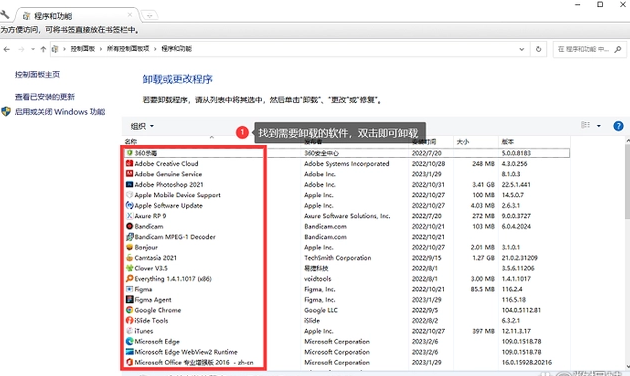This screenshot has height=376, width=630.
Task: Select the Microsoft Edge icon in list
Action: 129,341
